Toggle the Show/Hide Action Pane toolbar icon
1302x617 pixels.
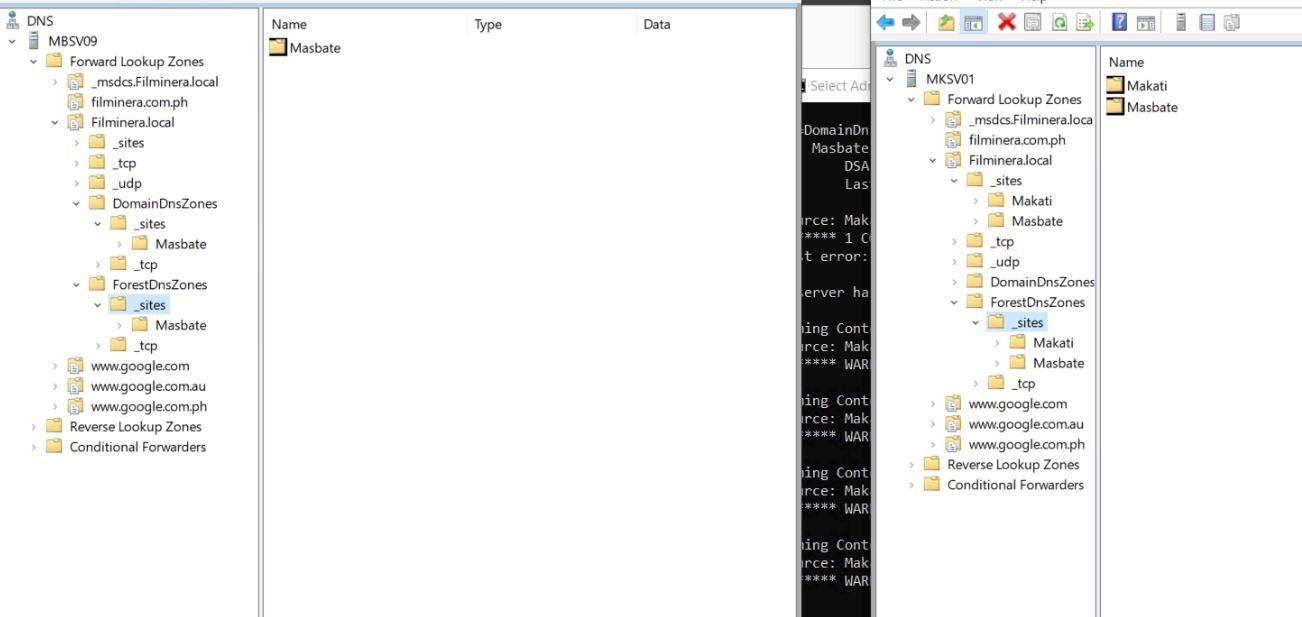click(x=1146, y=22)
